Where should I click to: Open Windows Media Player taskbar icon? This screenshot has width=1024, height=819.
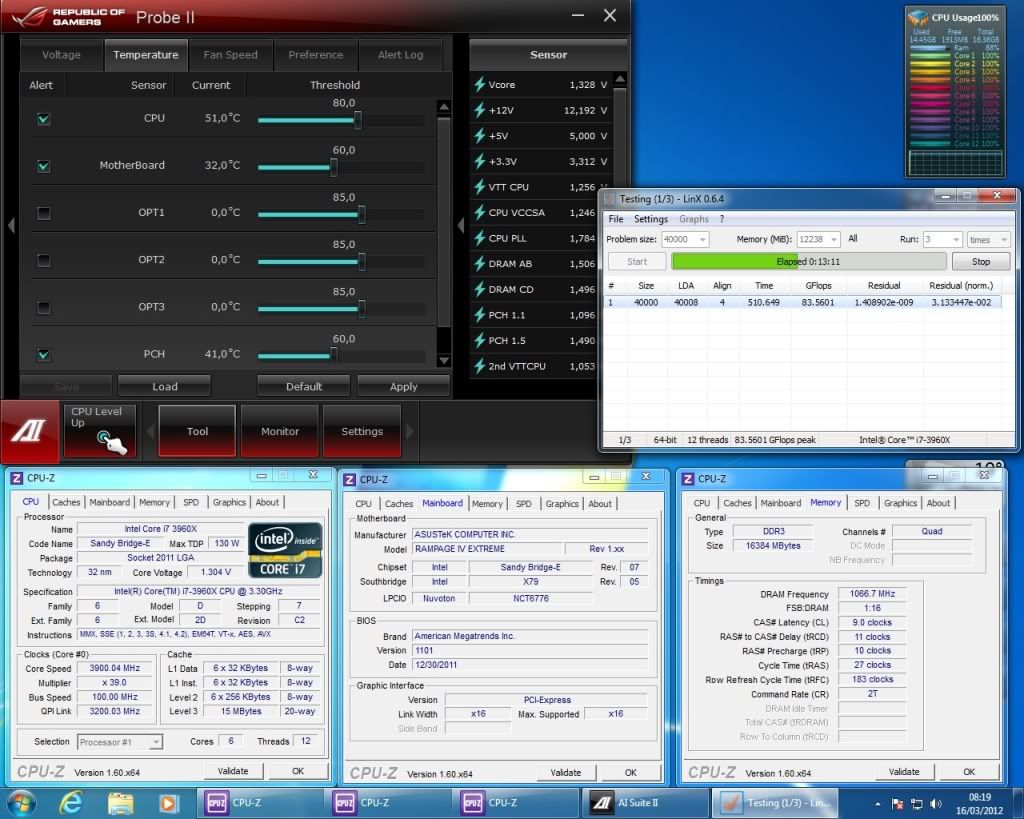(168, 802)
